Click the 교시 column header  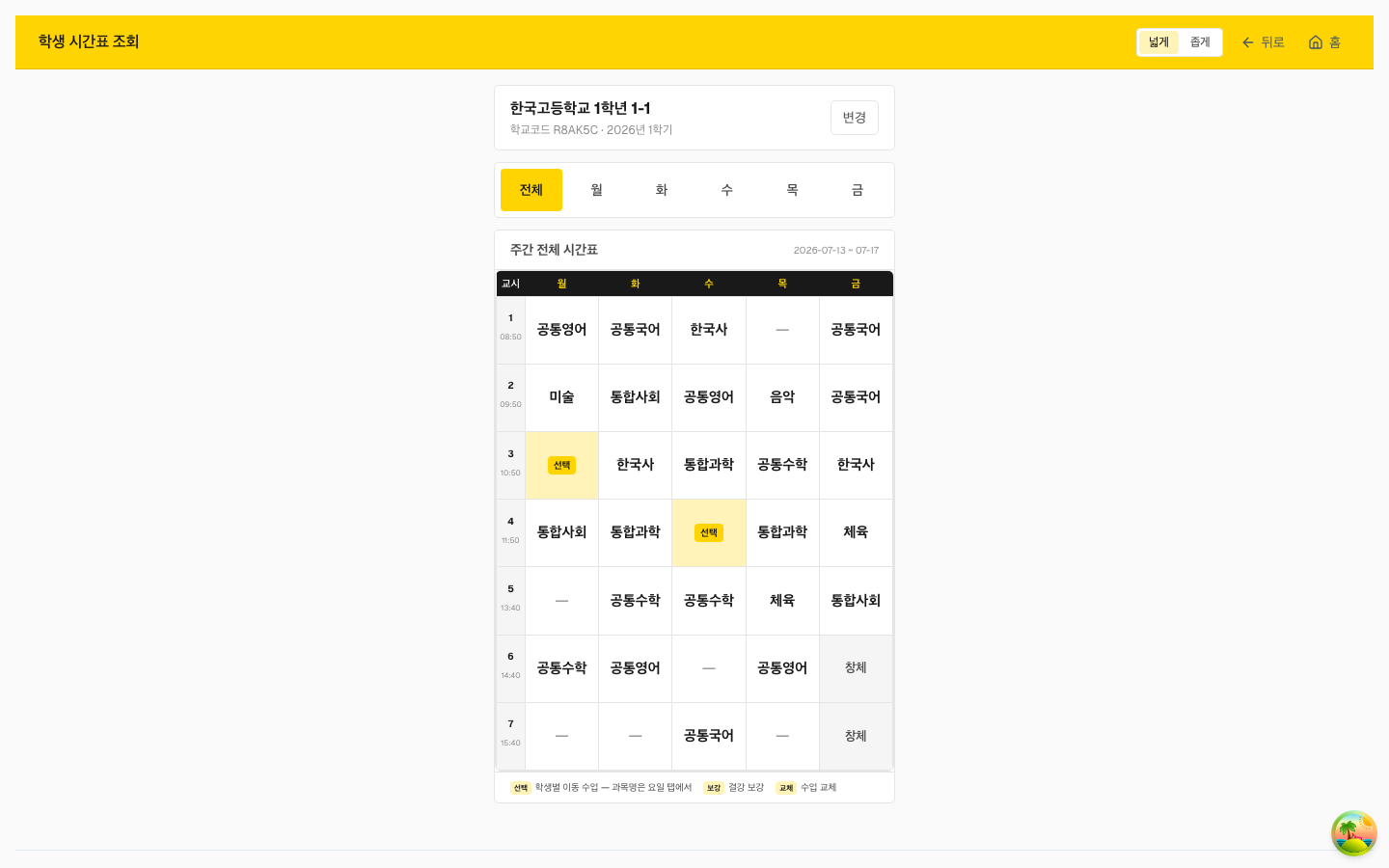coord(511,284)
